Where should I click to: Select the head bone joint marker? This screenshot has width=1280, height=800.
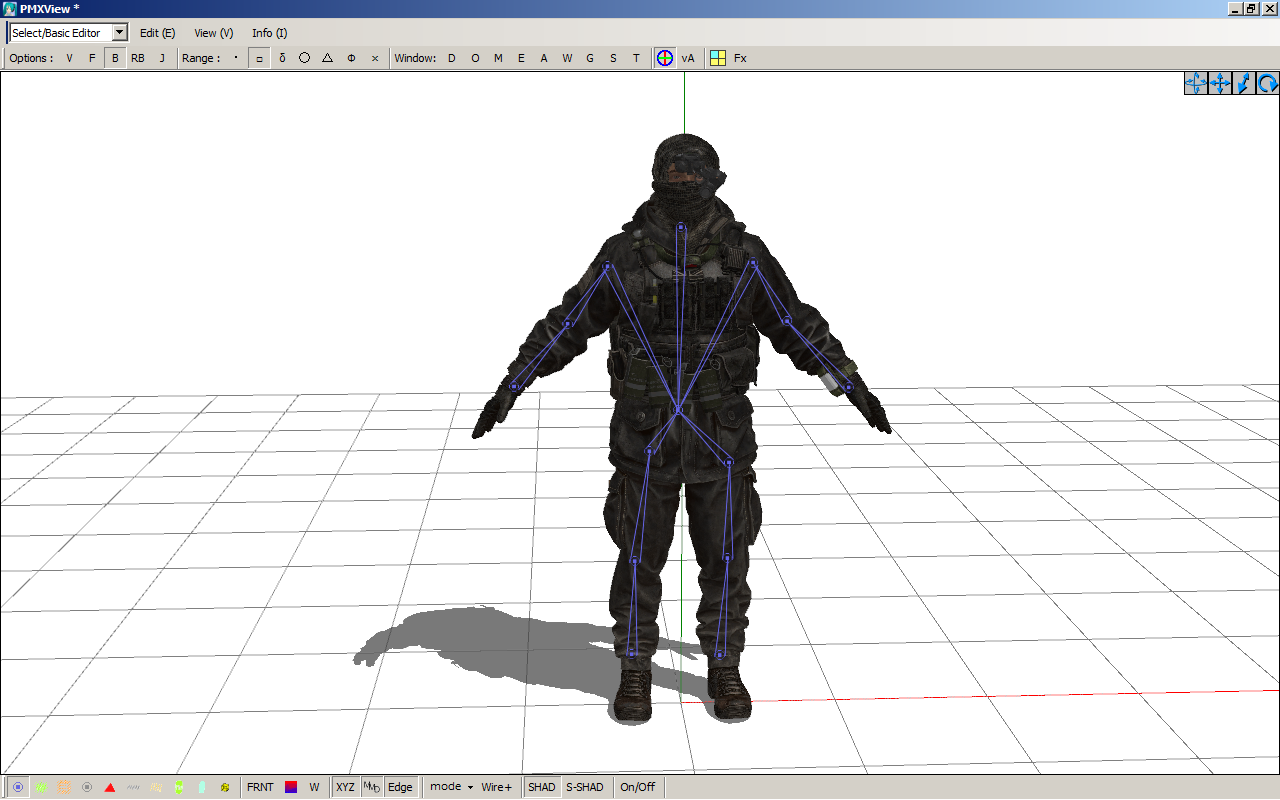tap(681, 227)
